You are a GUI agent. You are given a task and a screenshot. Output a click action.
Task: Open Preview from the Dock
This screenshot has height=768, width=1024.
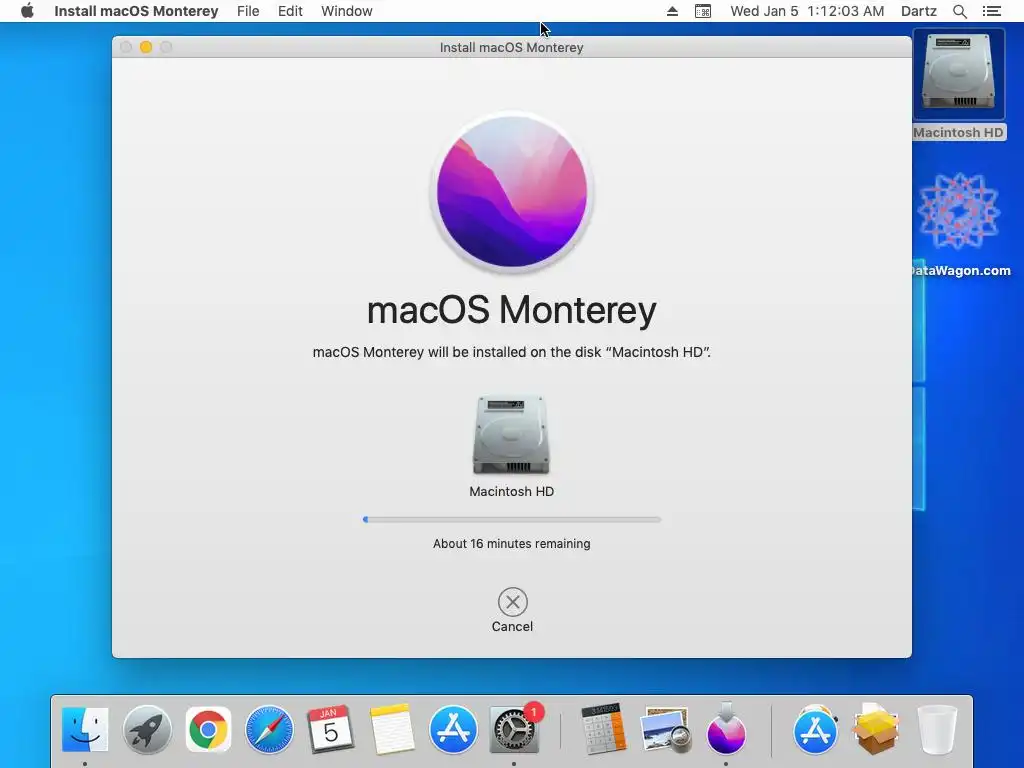(665, 729)
